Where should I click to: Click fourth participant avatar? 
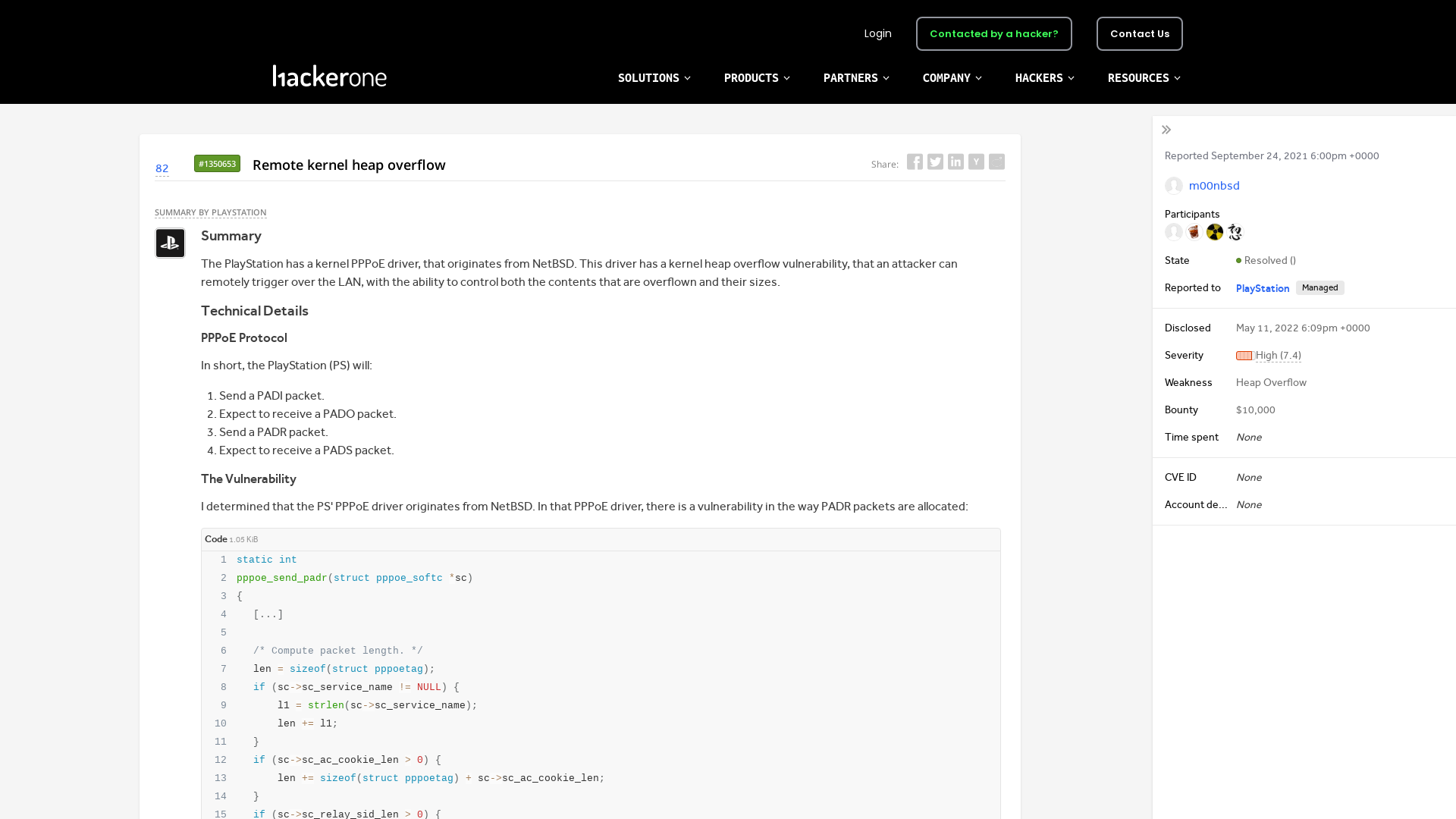[1235, 232]
